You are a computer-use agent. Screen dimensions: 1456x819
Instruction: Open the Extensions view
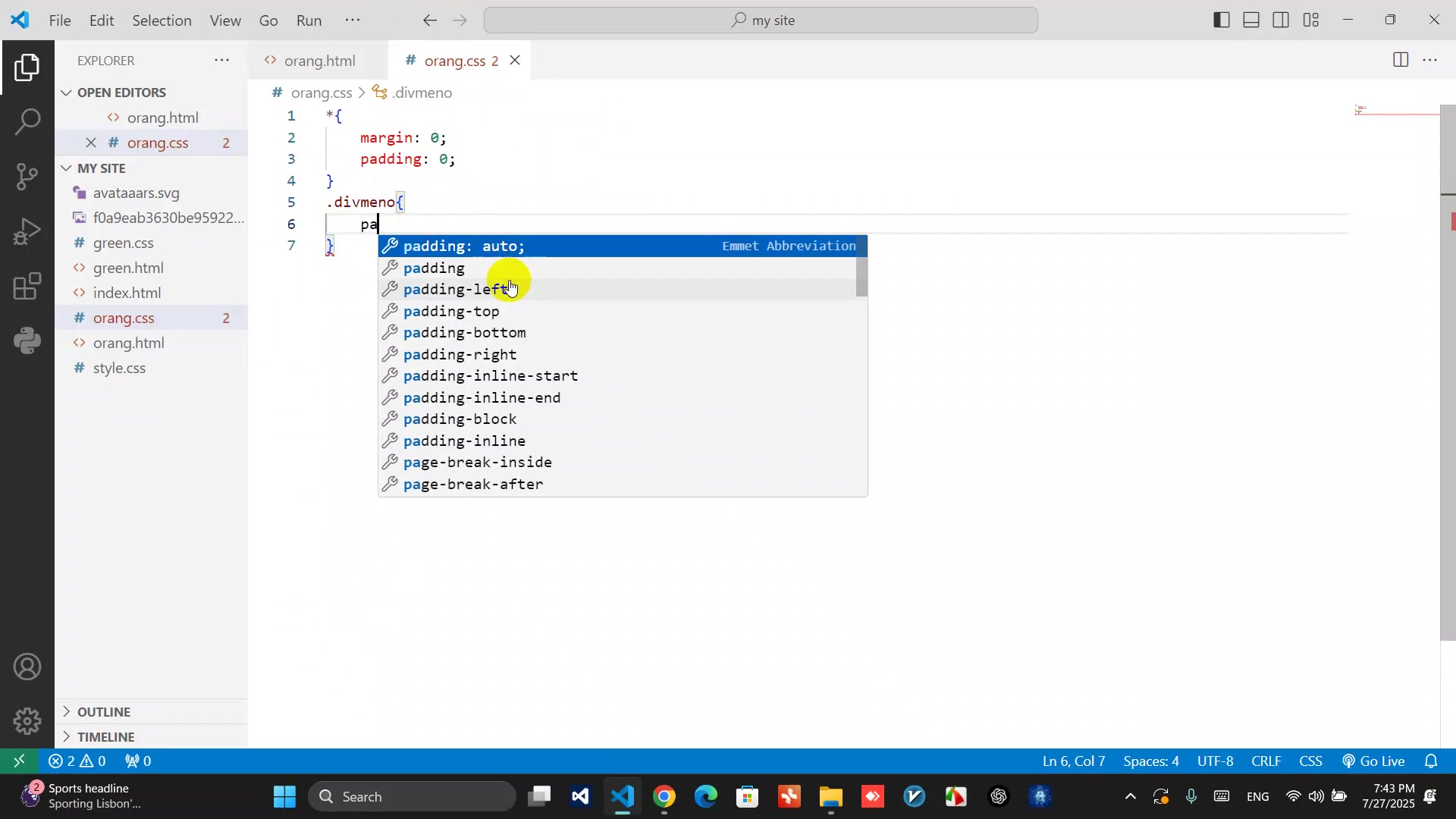click(27, 287)
